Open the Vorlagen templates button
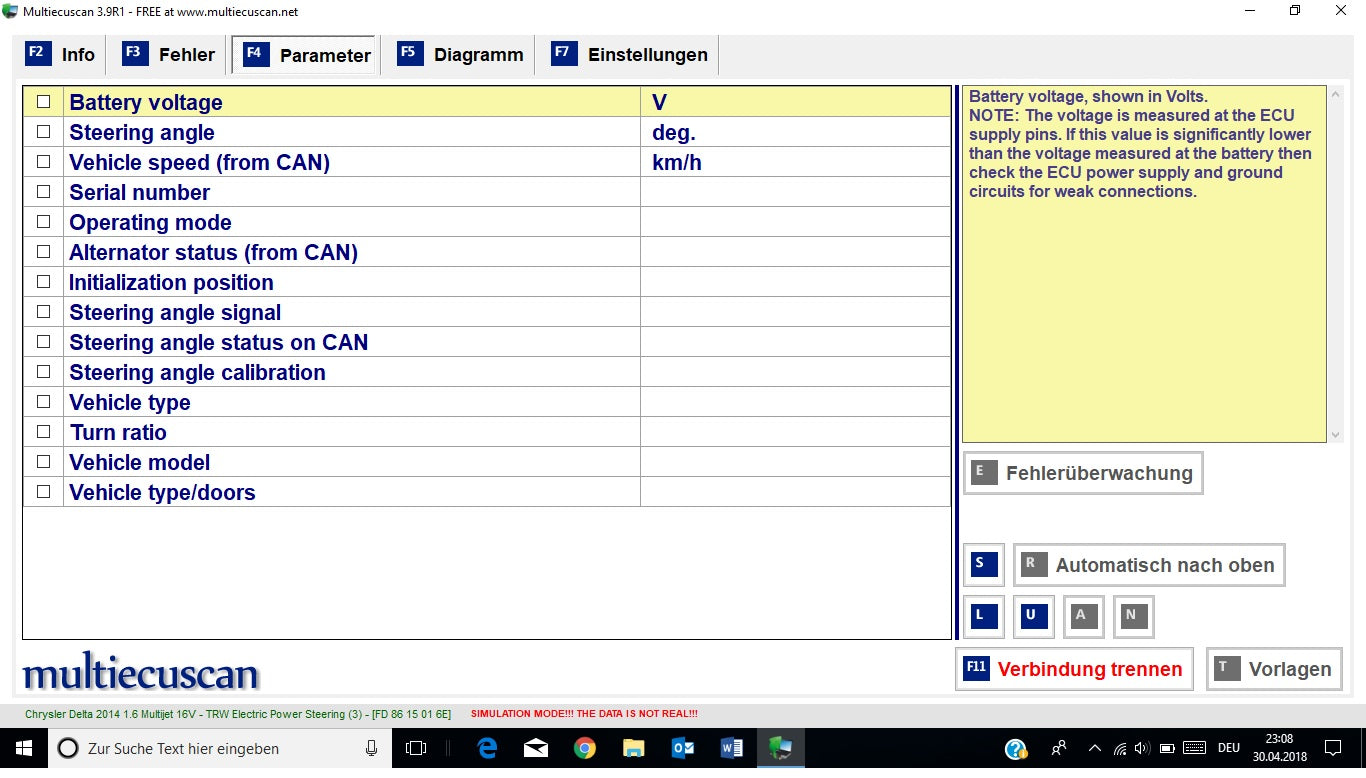This screenshot has height=778, width=1366. 1274,669
